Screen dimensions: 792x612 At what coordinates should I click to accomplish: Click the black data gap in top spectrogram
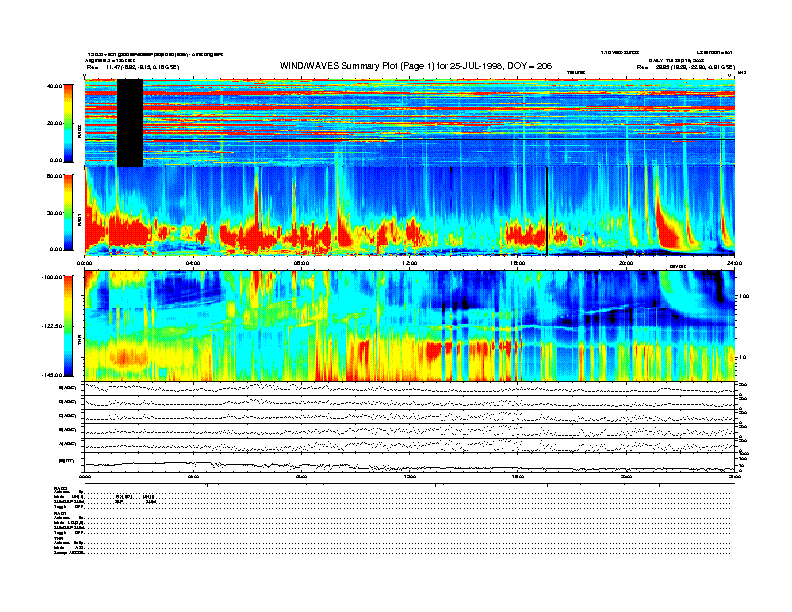tap(130, 123)
